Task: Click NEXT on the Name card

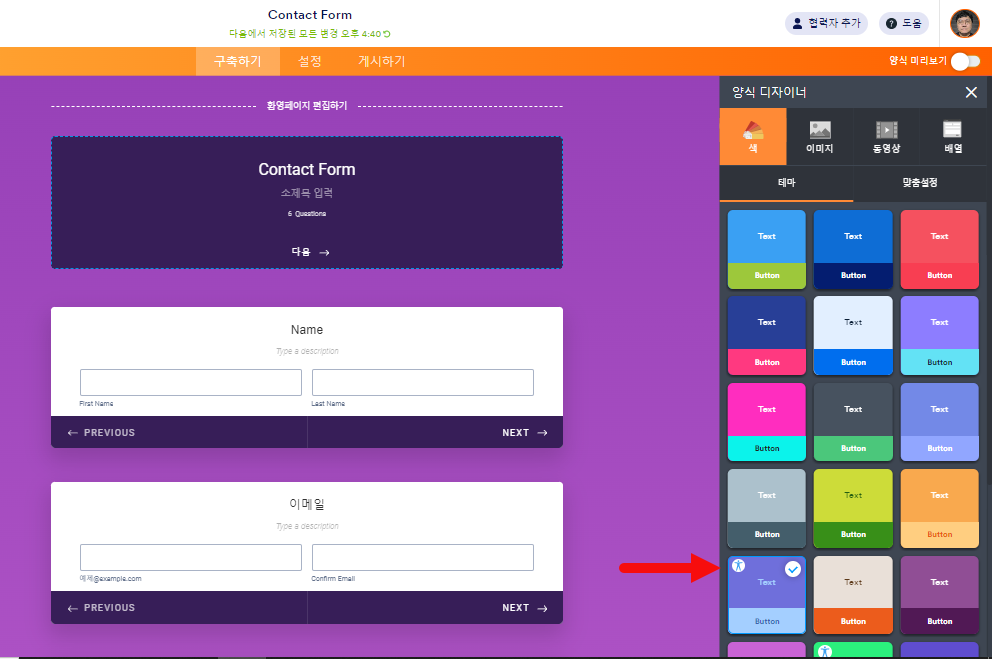Action: (524, 433)
